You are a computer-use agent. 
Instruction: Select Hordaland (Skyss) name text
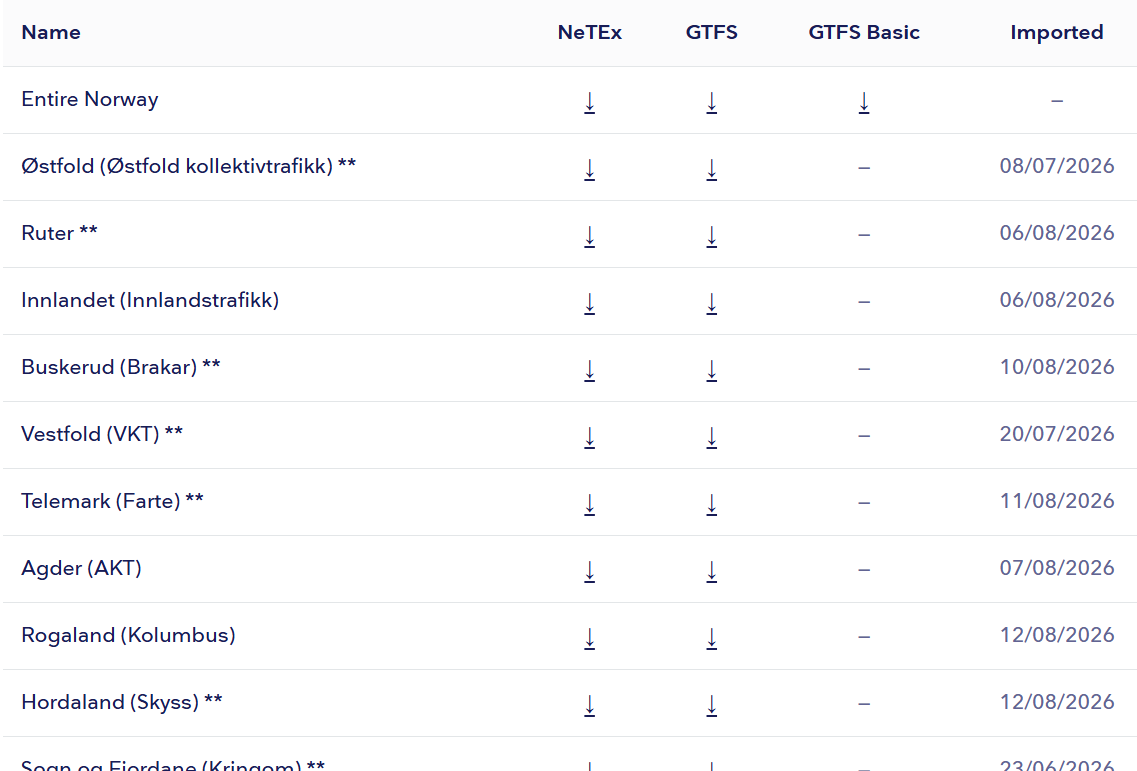122,702
